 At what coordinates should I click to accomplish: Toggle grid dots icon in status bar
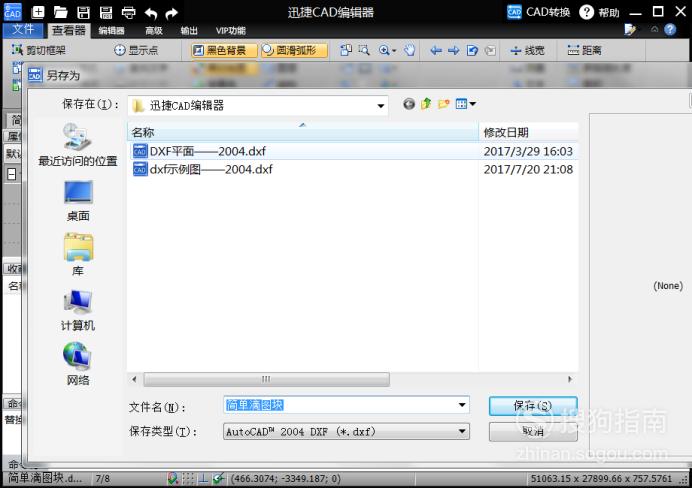click(x=188, y=478)
